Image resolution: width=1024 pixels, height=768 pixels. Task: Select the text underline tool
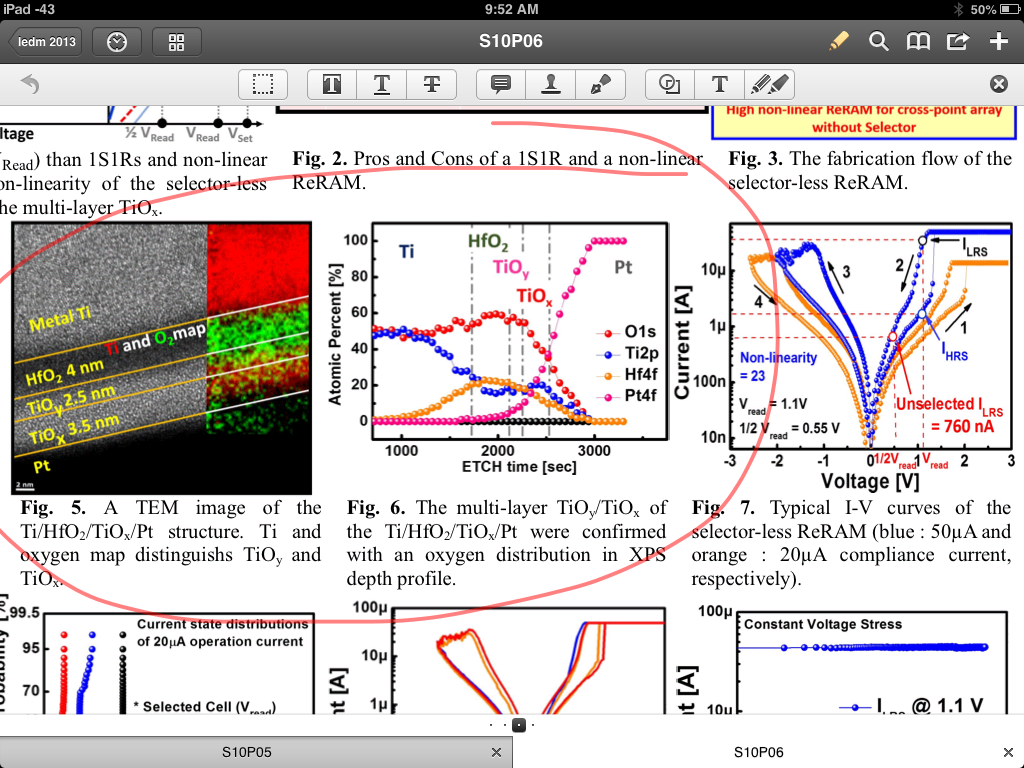(x=382, y=85)
